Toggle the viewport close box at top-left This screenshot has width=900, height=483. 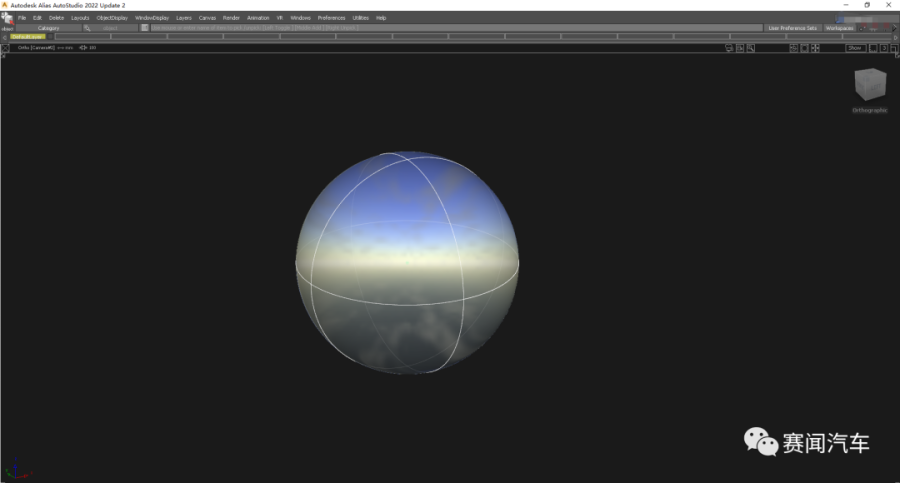pos(6,47)
